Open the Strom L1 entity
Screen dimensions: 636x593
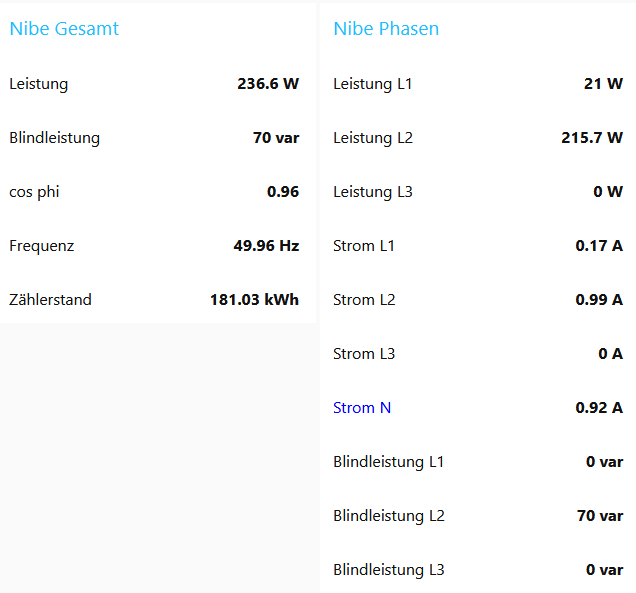[364, 246]
